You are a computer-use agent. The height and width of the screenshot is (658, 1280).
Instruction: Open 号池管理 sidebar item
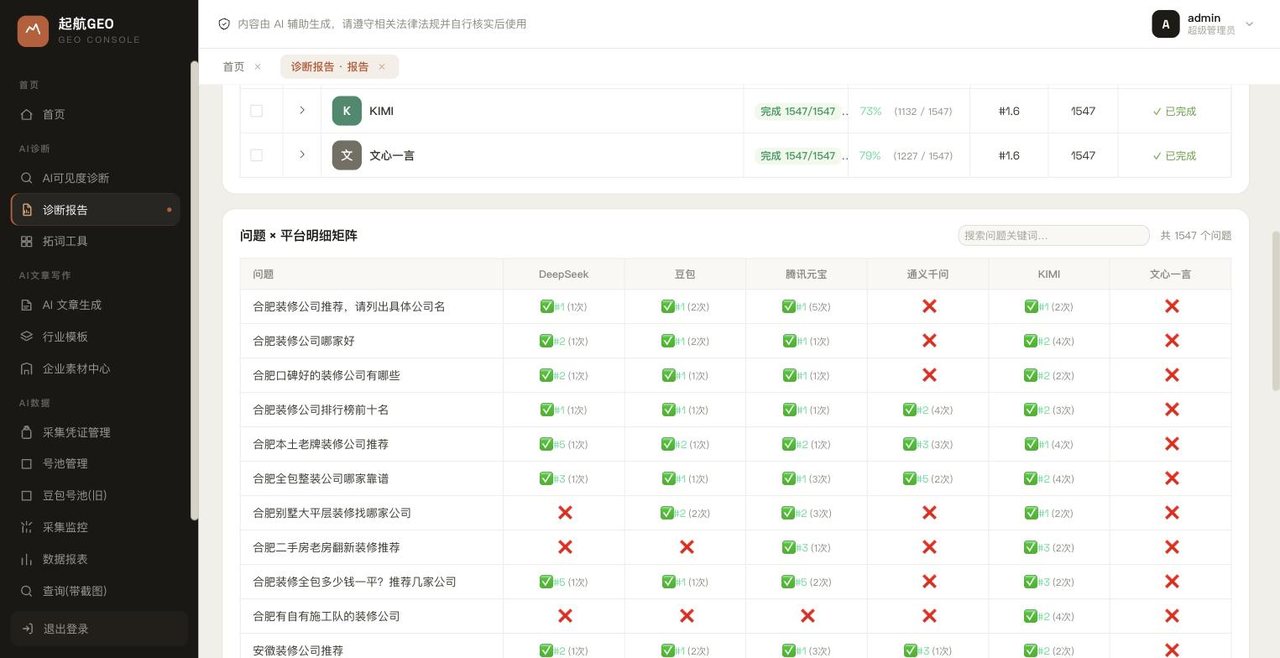95,464
